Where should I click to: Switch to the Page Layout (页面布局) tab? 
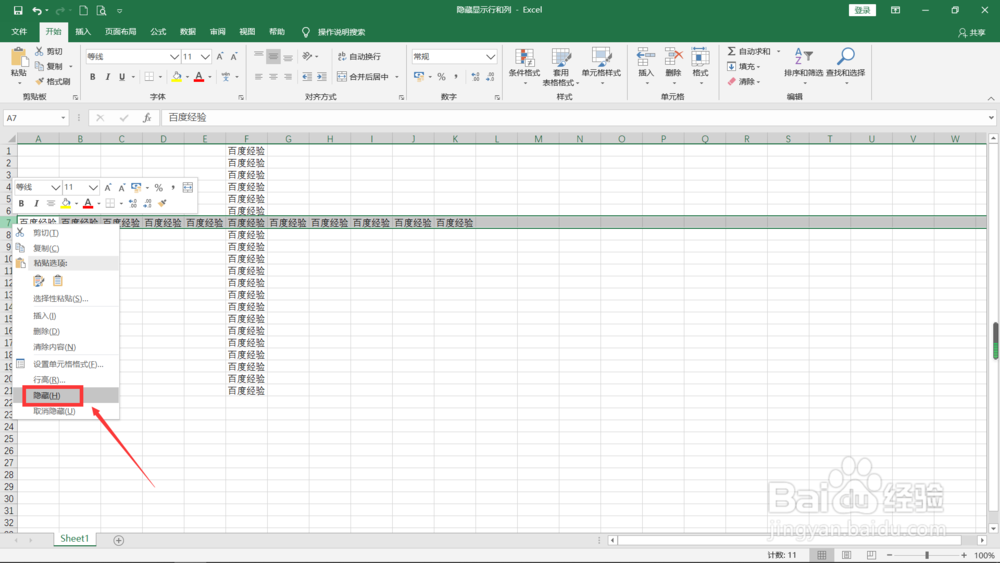121,32
